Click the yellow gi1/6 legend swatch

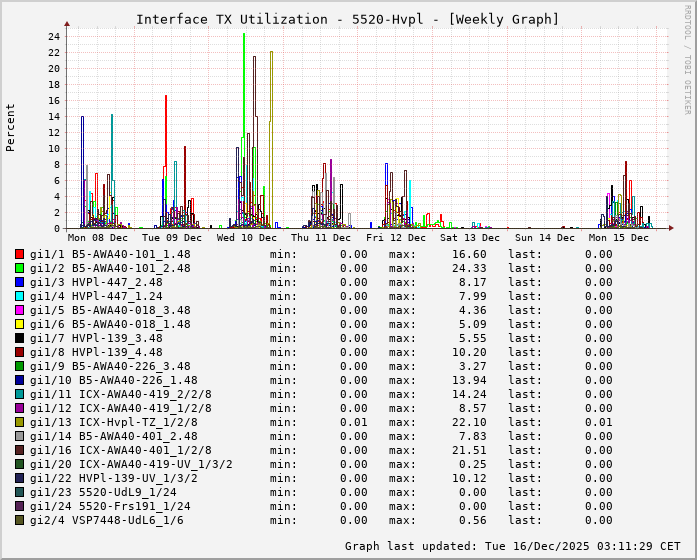point(19,324)
